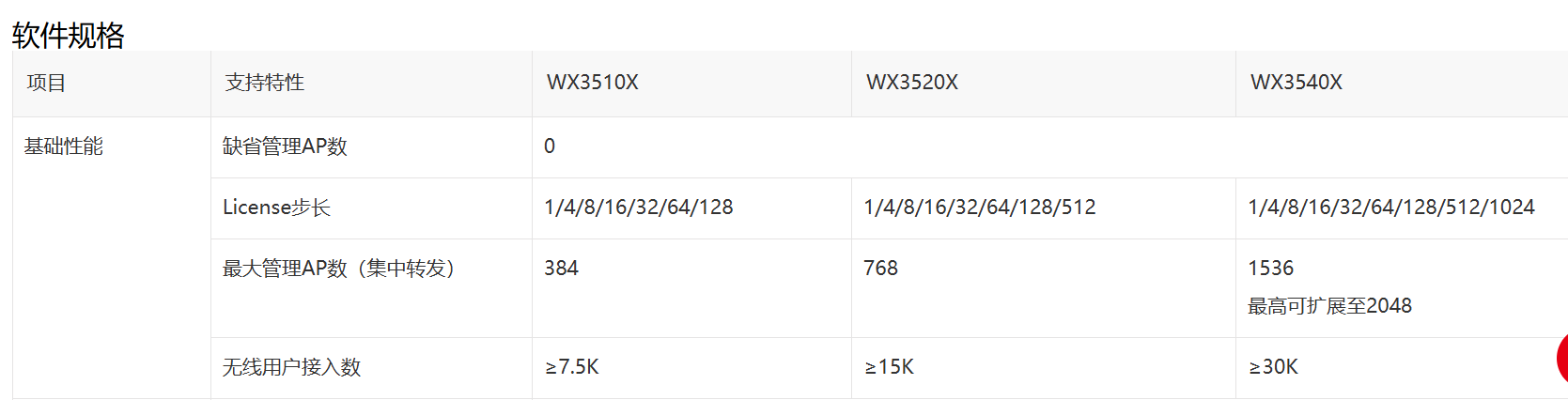Click the 支持特性 column header

coord(265,83)
